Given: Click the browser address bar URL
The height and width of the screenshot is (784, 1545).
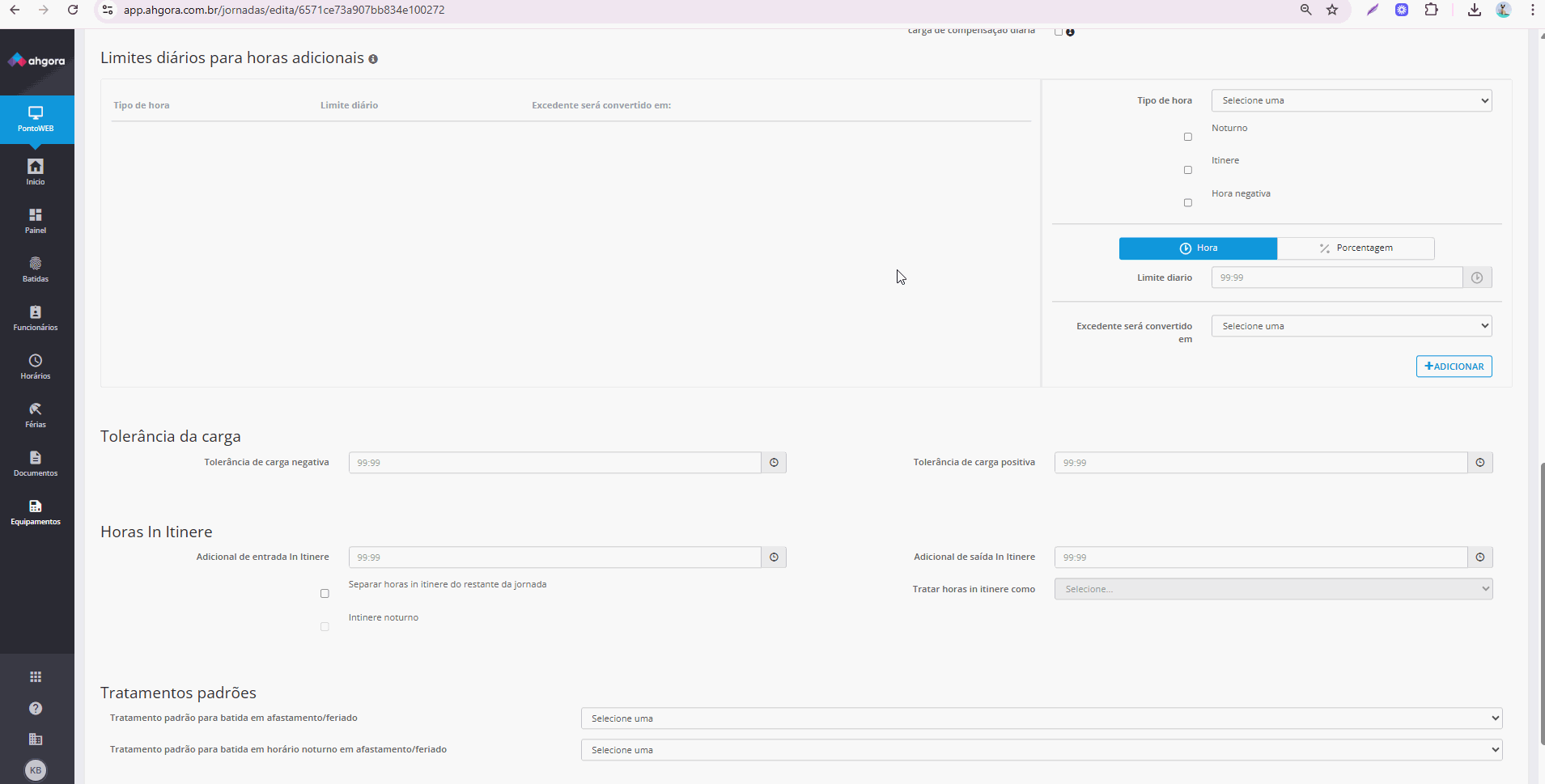Looking at the screenshot, I should 284,10.
